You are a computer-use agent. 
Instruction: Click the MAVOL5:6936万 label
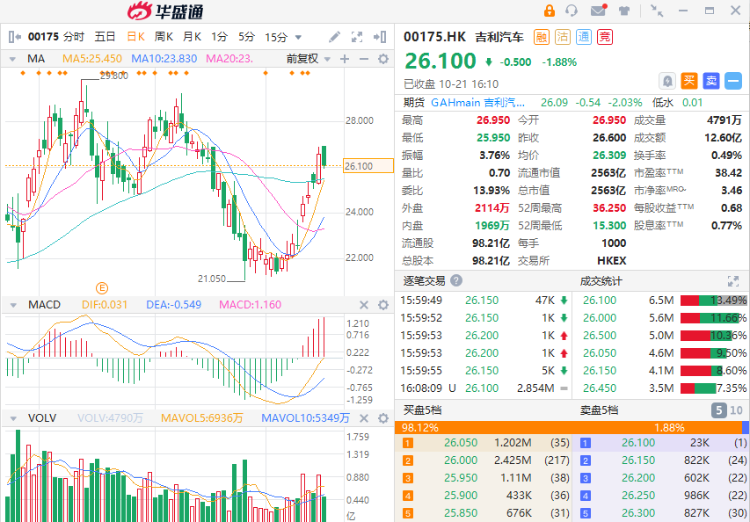[x=202, y=418]
